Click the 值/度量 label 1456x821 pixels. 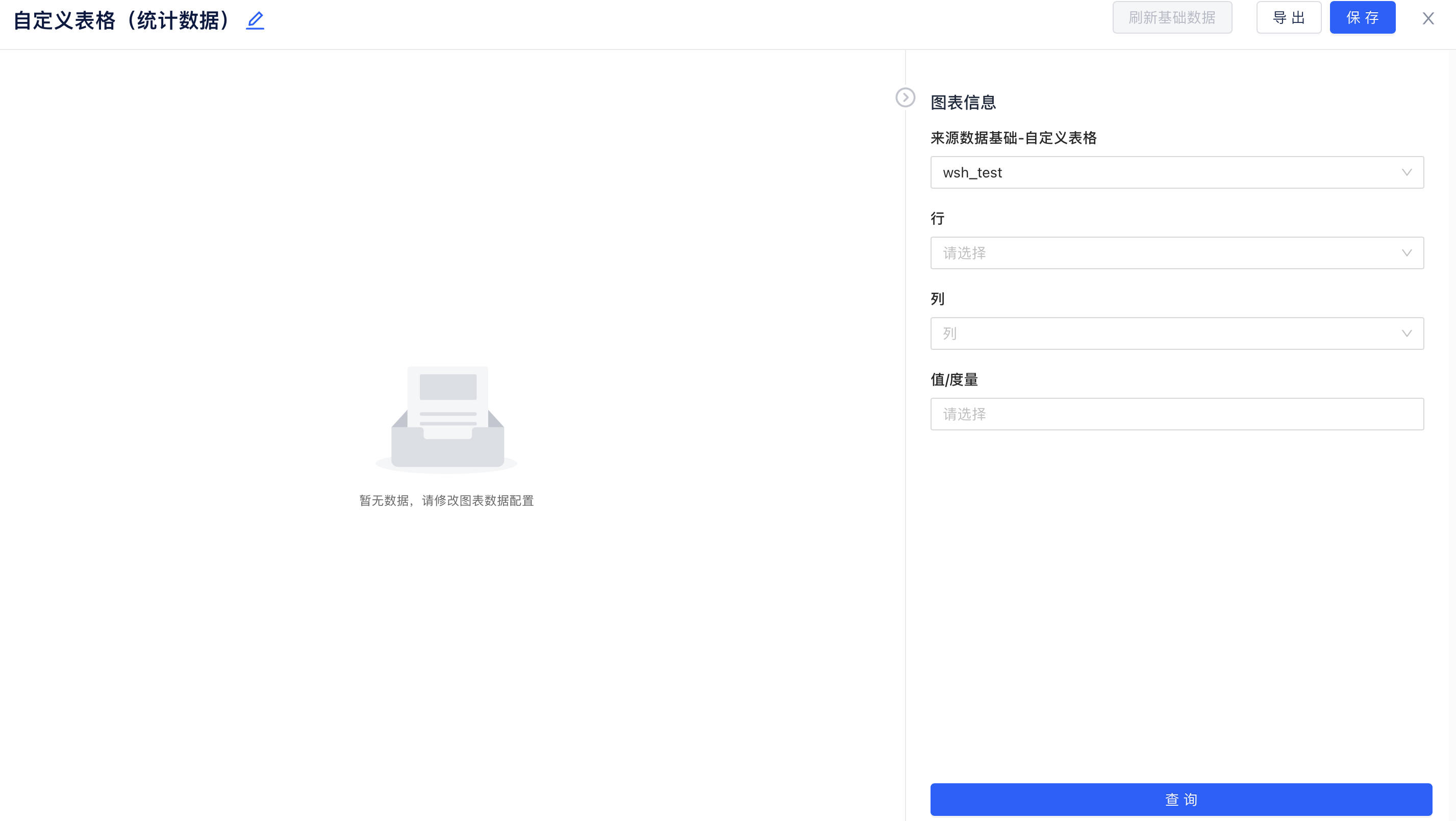(953, 379)
